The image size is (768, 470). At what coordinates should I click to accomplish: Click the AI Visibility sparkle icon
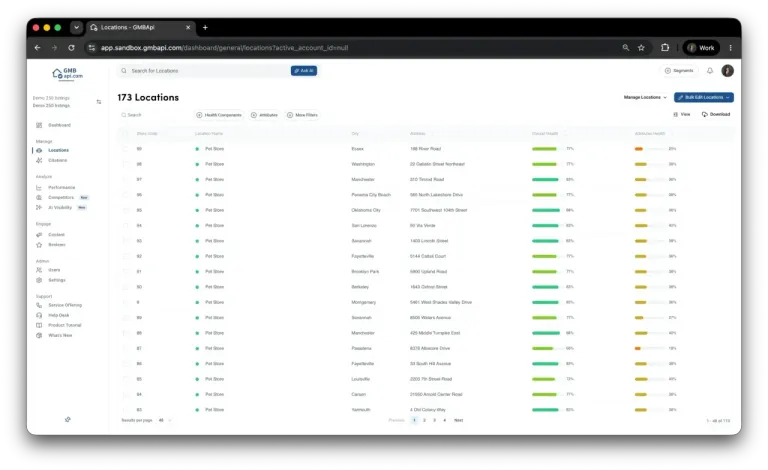39,208
